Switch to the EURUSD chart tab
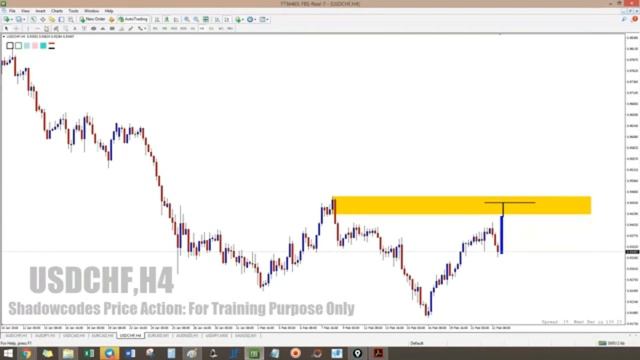Viewport: 640px width, 360px height. pyautogui.click(x=158, y=336)
